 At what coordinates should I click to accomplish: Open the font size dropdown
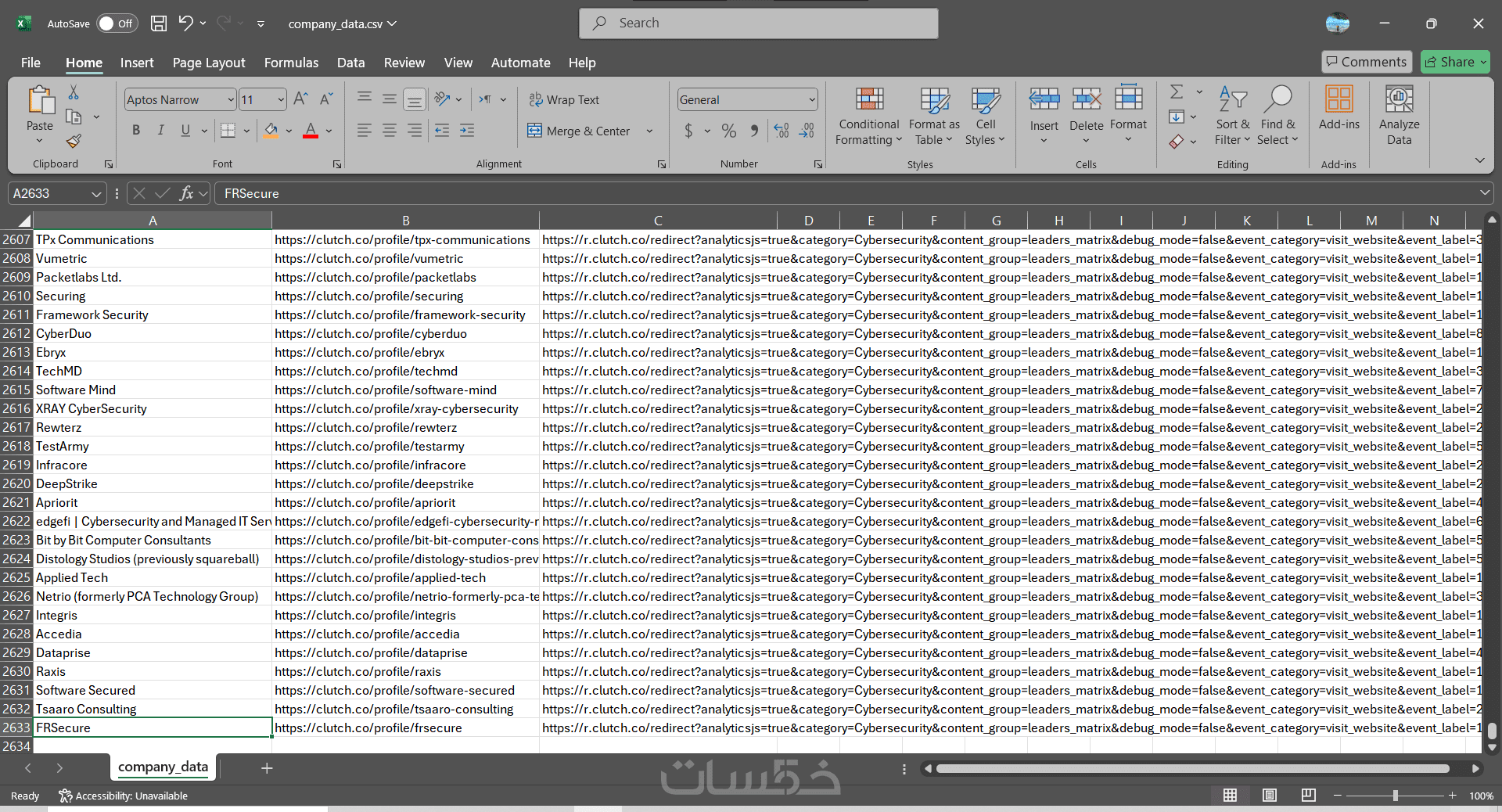click(281, 99)
